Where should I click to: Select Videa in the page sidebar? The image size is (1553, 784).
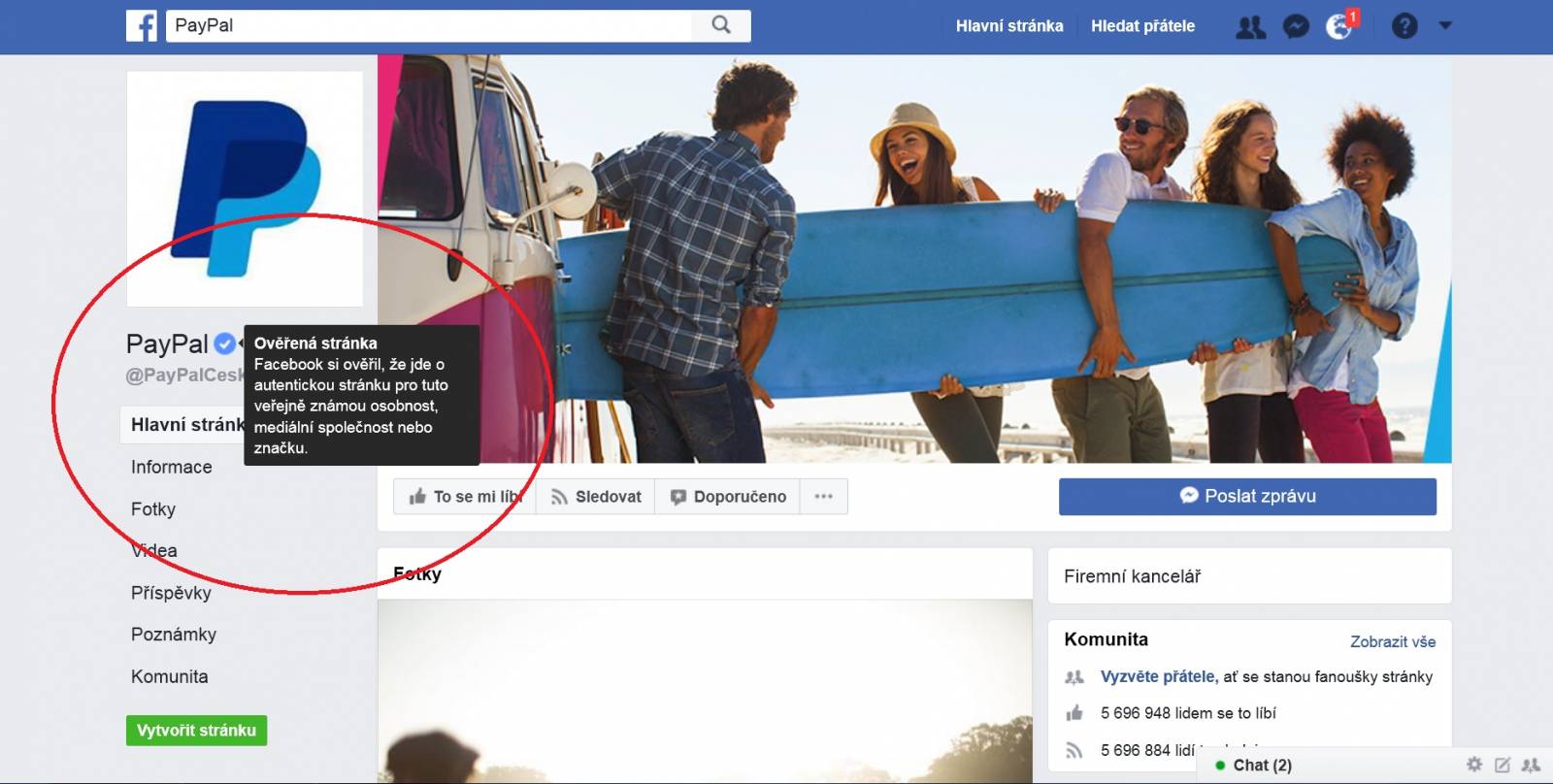tap(154, 550)
